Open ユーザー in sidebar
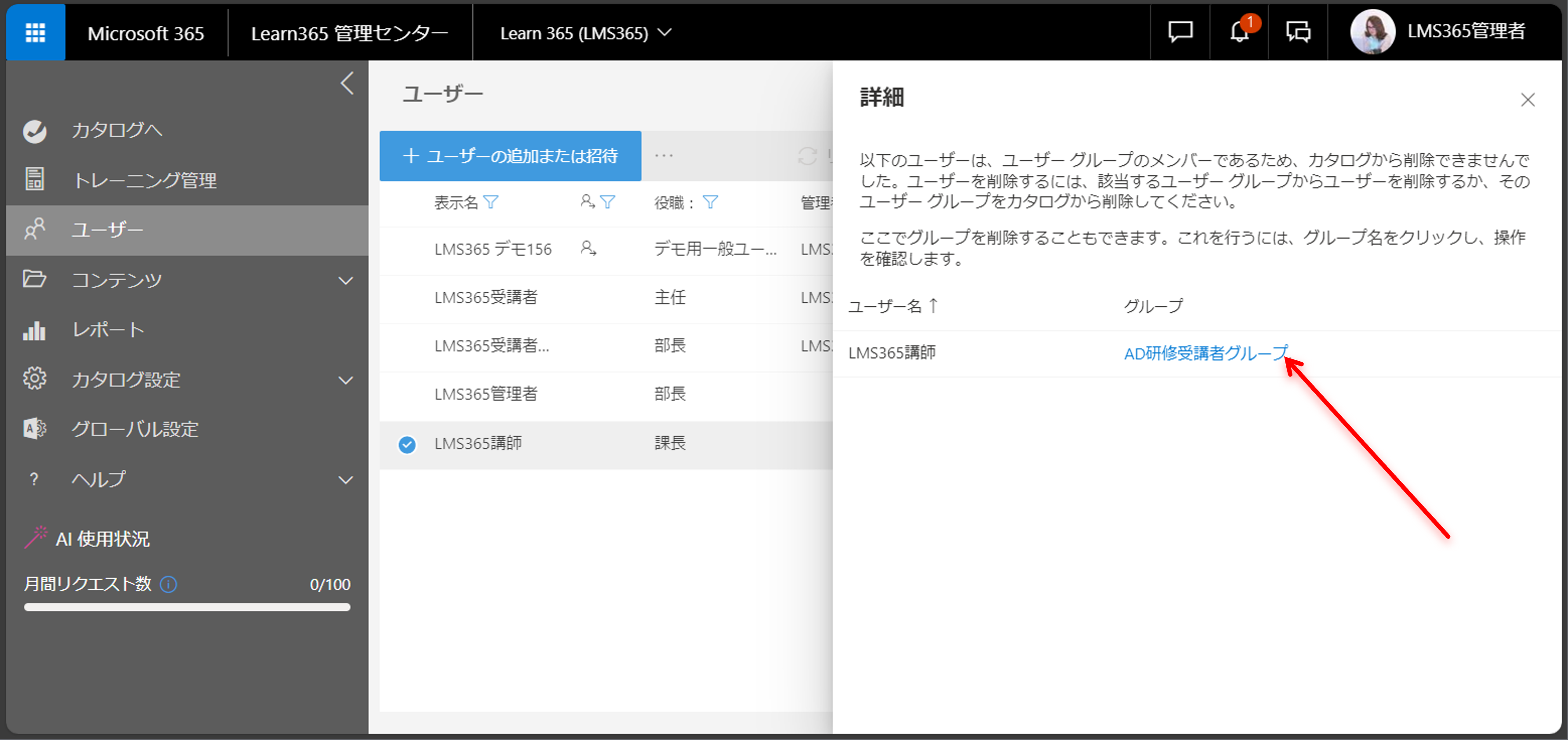1568x740 pixels. click(x=187, y=230)
